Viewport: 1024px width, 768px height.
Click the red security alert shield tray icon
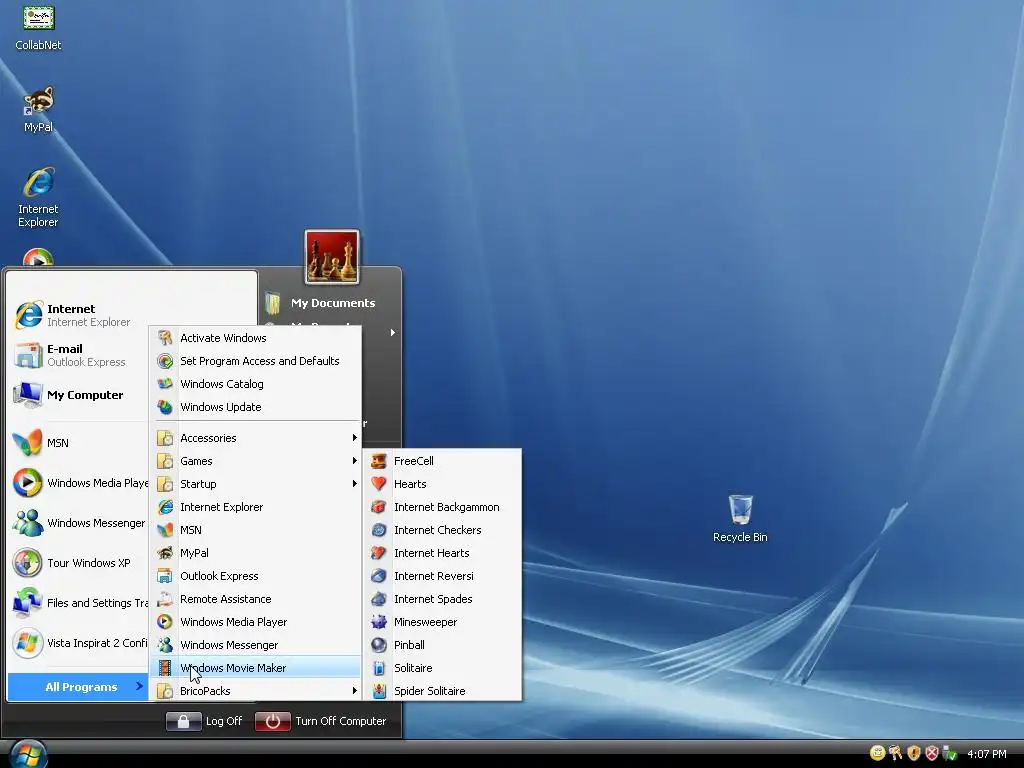932,753
